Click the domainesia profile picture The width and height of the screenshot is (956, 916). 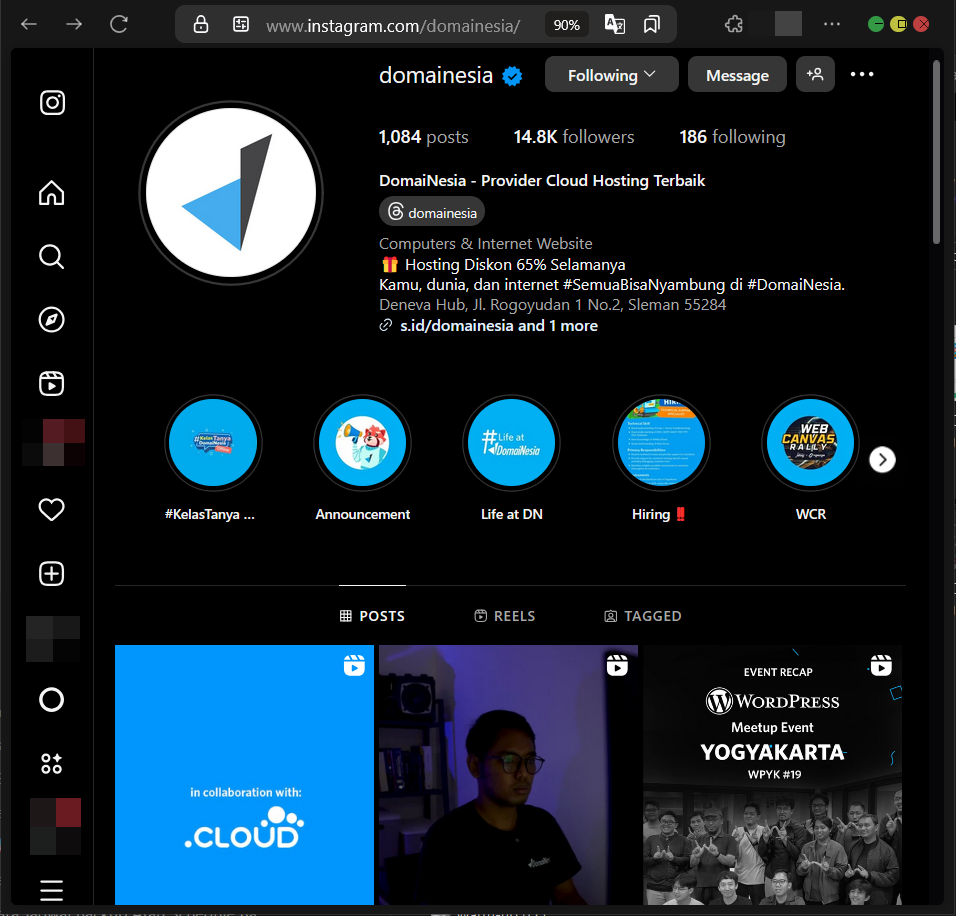pos(231,193)
